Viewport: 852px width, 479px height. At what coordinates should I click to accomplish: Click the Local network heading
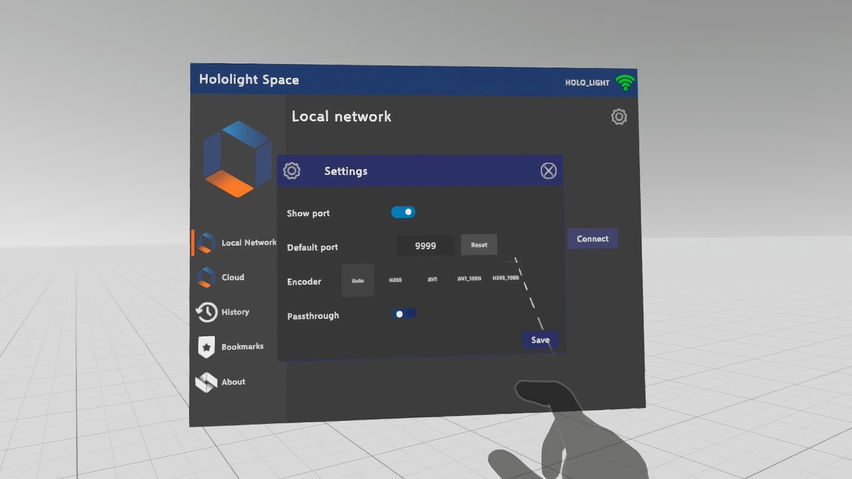coord(341,116)
